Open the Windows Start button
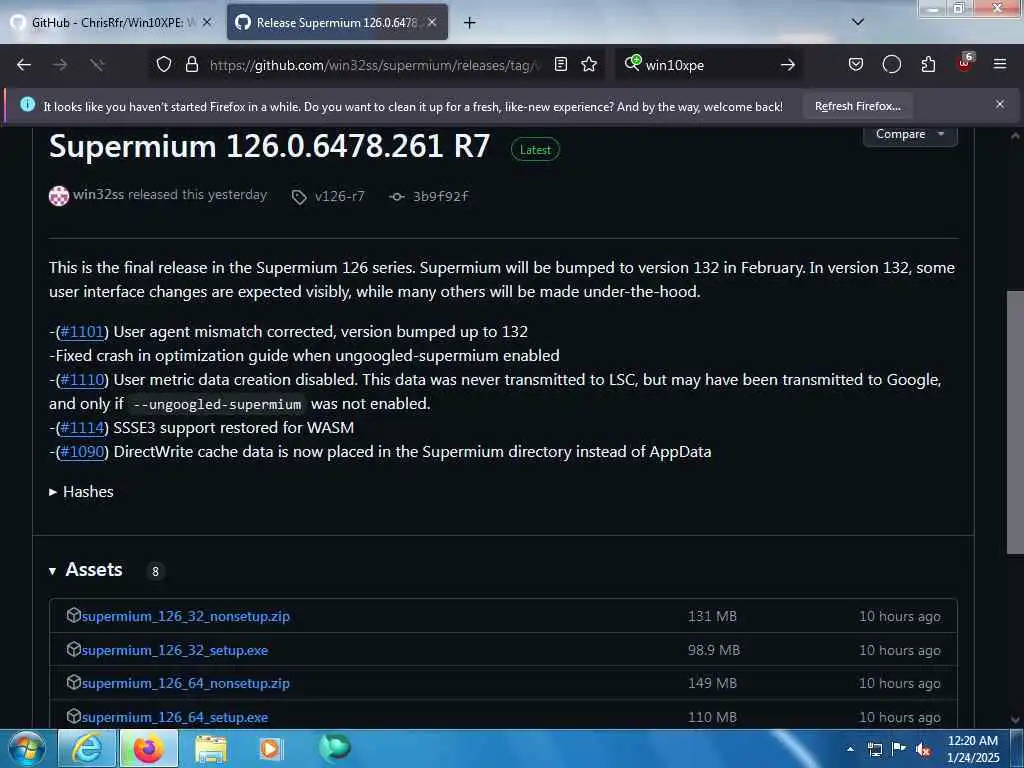Viewport: 1024px width, 768px height. [x=26, y=748]
